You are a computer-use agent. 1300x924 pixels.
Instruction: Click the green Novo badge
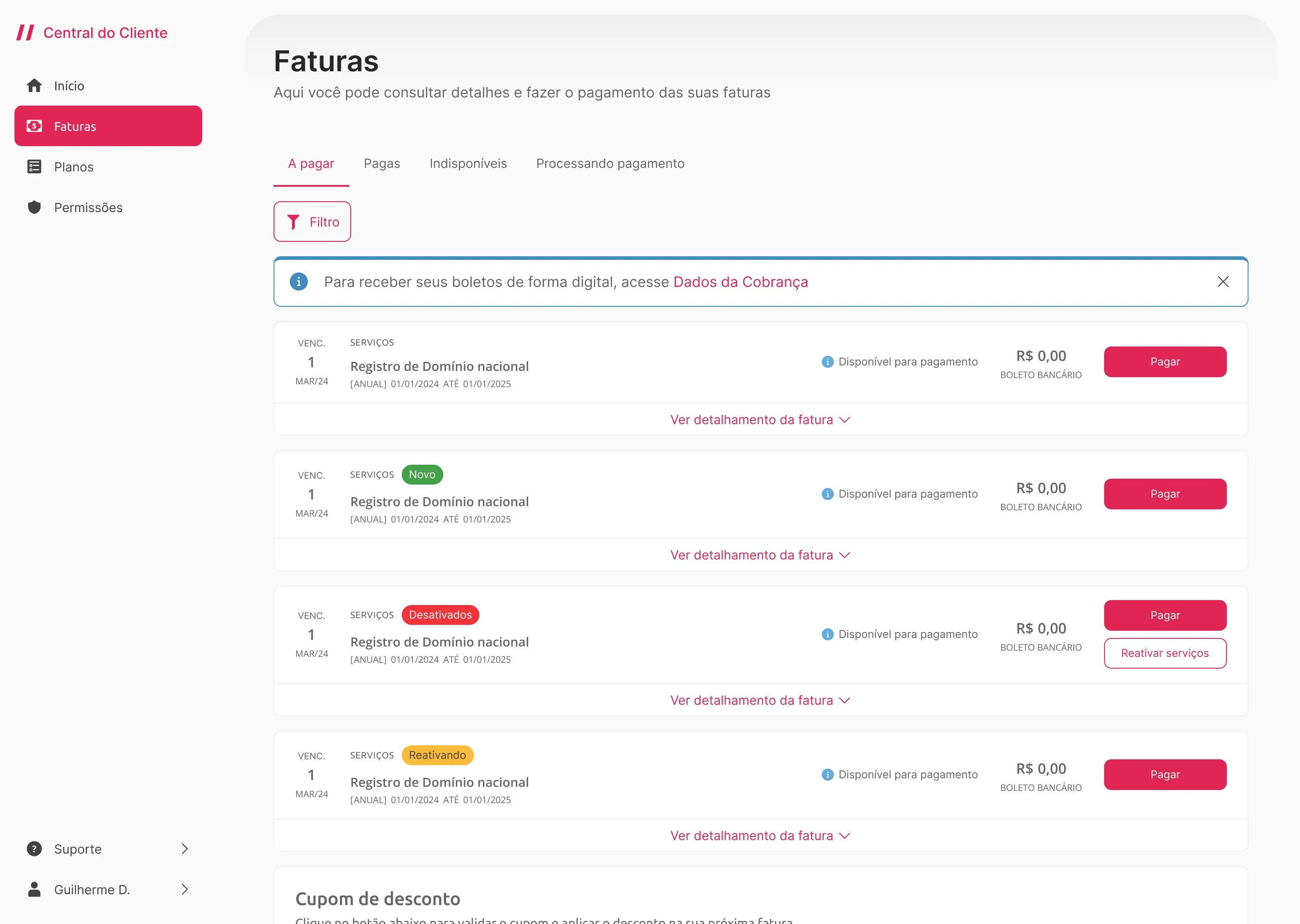coord(422,475)
